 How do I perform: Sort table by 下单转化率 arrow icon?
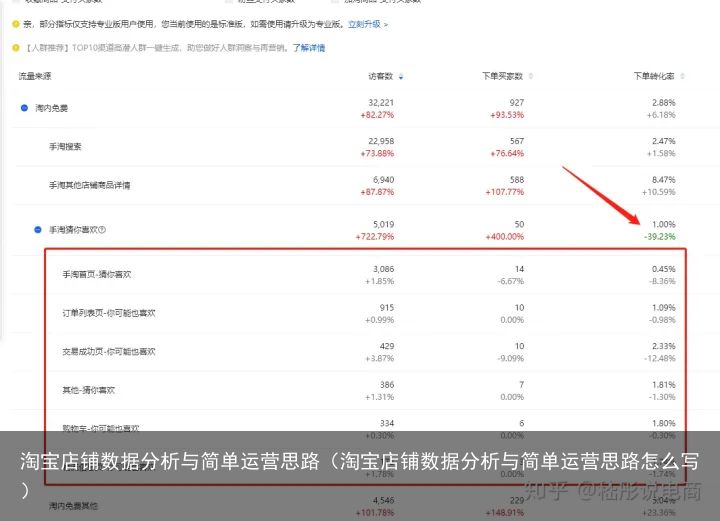click(x=682, y=76)
